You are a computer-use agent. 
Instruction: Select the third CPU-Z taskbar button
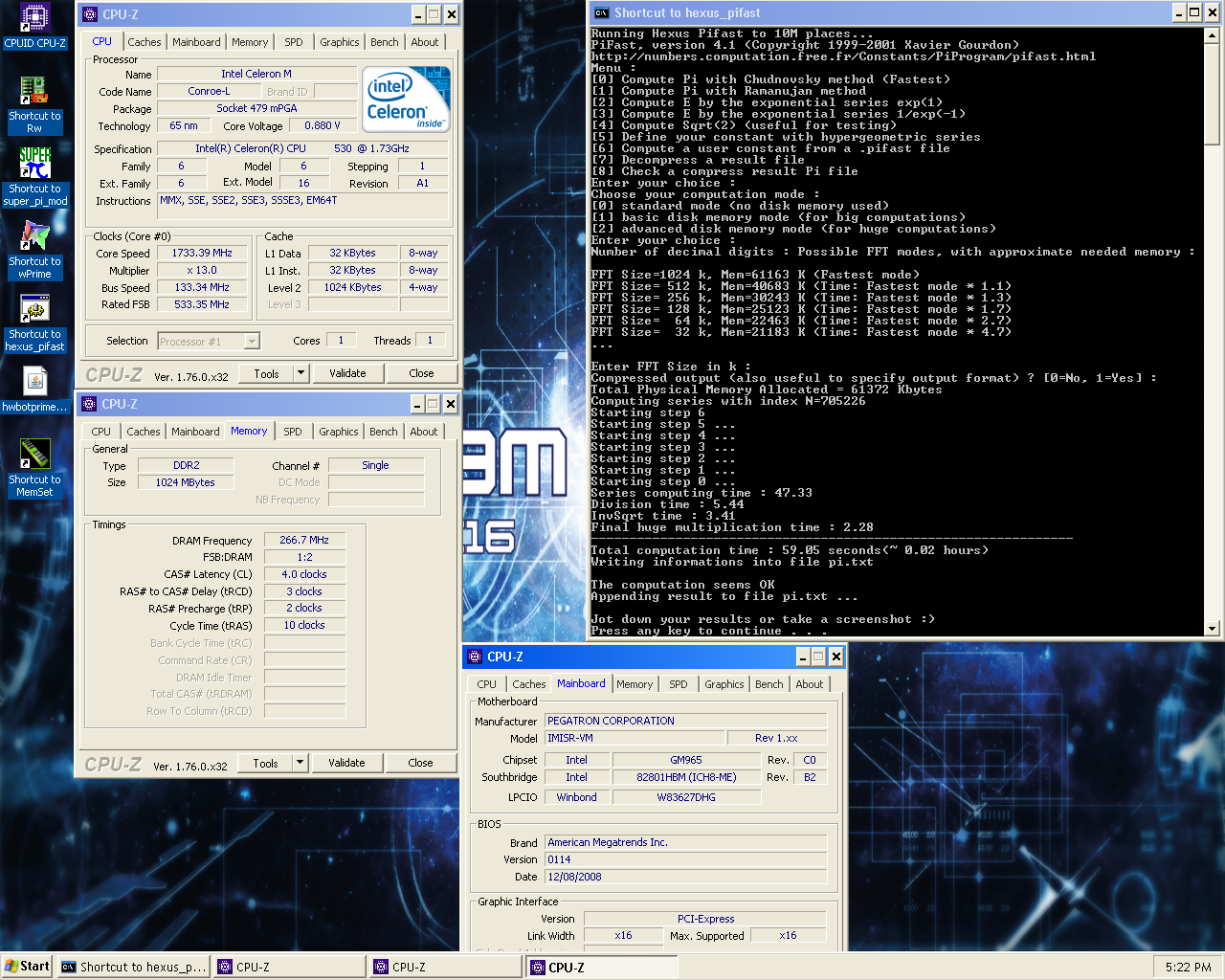coord(602,967)
